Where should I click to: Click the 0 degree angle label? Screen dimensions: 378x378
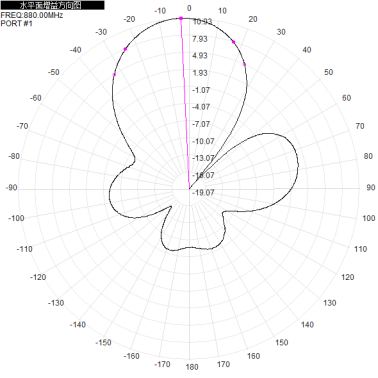189,8
